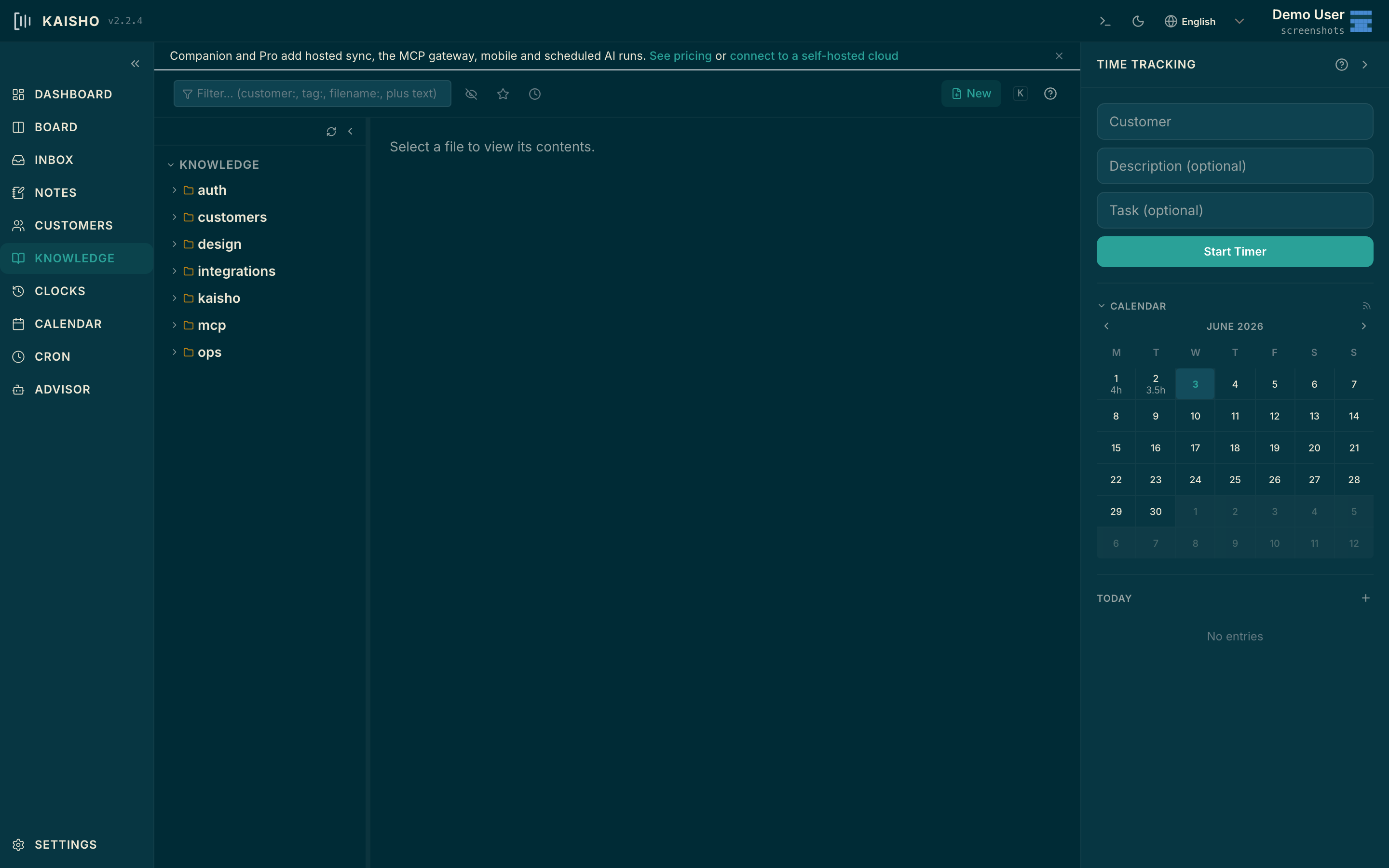
Task: Open Notes in sidebar
Action: point(77,192)
